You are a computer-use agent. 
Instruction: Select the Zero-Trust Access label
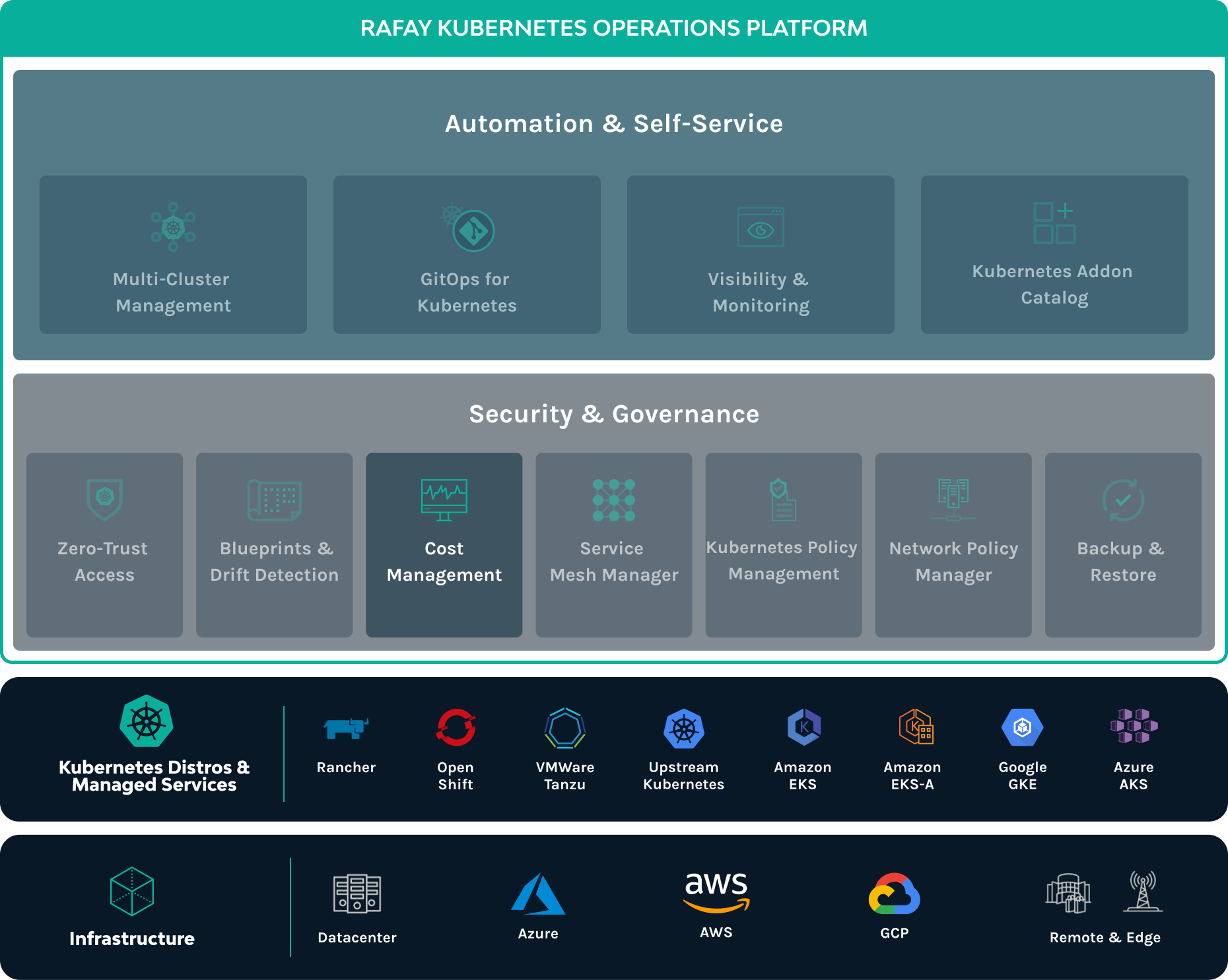pos(104,562)
